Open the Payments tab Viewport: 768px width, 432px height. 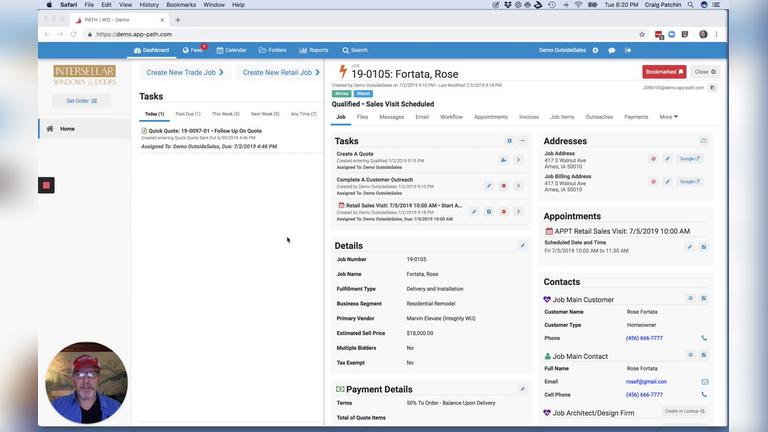(x=636, y=117)
